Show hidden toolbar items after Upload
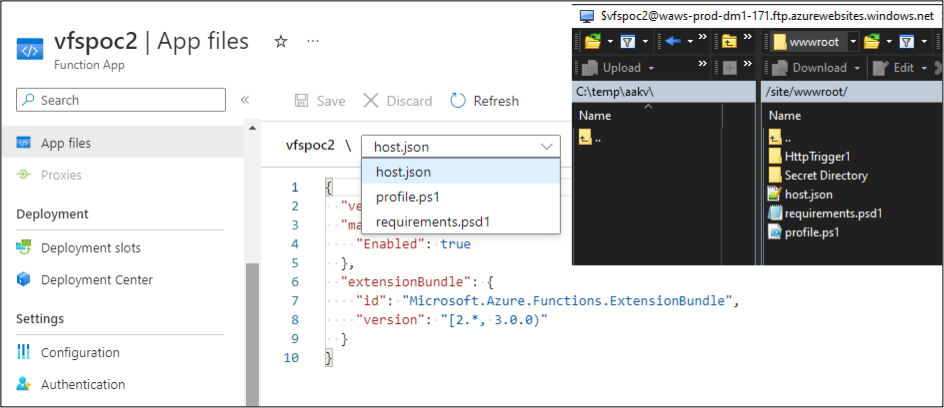Screen dimensions: 944x408 [x=703, y=64]
